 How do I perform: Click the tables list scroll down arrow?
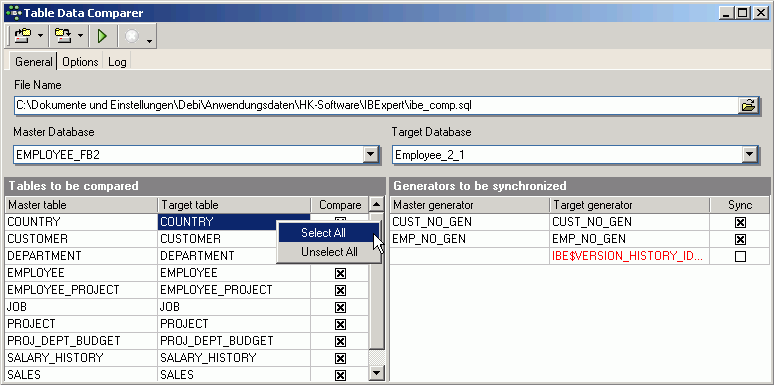[x=377, y=373]
